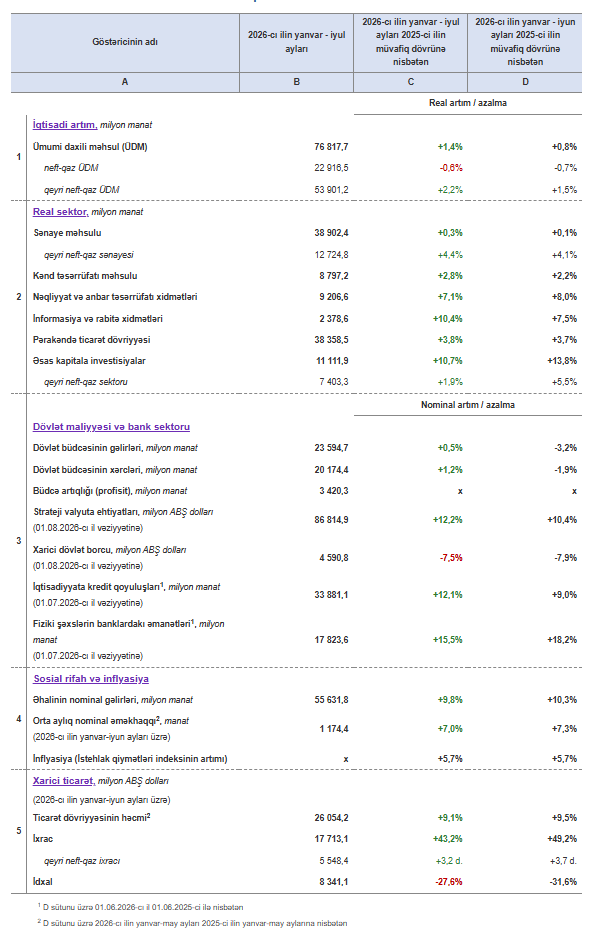590x938 pixels.
Task: Open Dövlət maliyyəsi və bank sektoru link
Action: coord(111,427)
